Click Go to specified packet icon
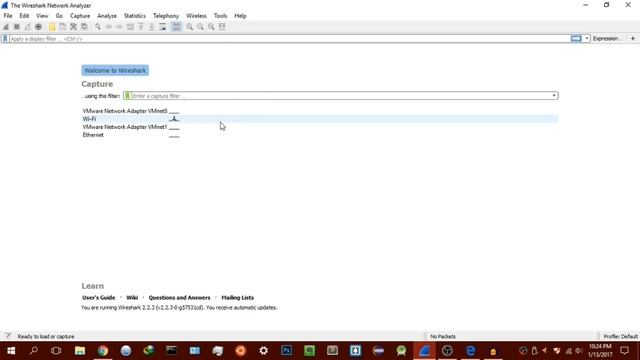Image resolution: width=640 pixels, height=360 pixels. tap(130, 27)
